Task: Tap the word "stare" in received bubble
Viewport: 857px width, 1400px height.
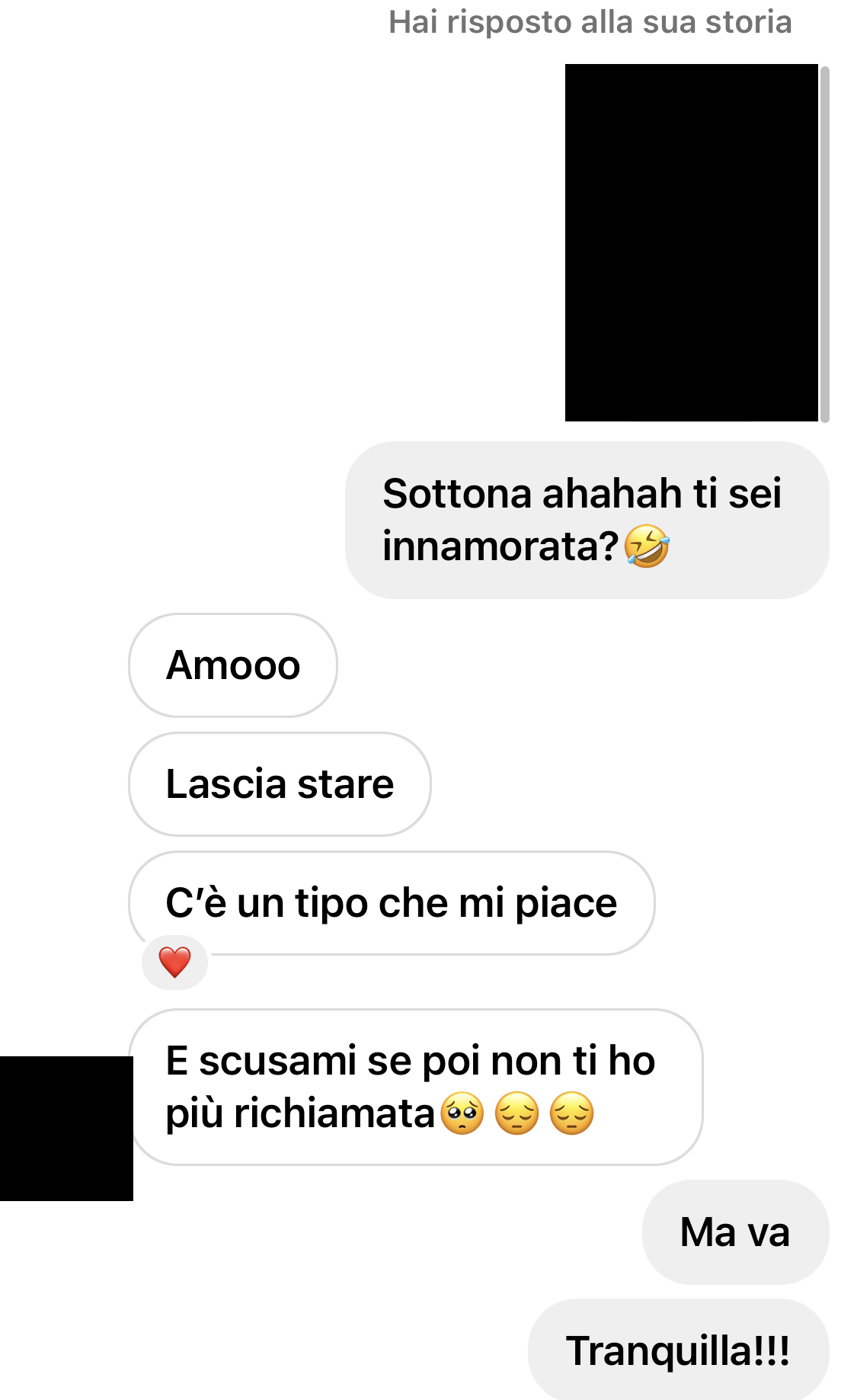Action: click(345, 784)
